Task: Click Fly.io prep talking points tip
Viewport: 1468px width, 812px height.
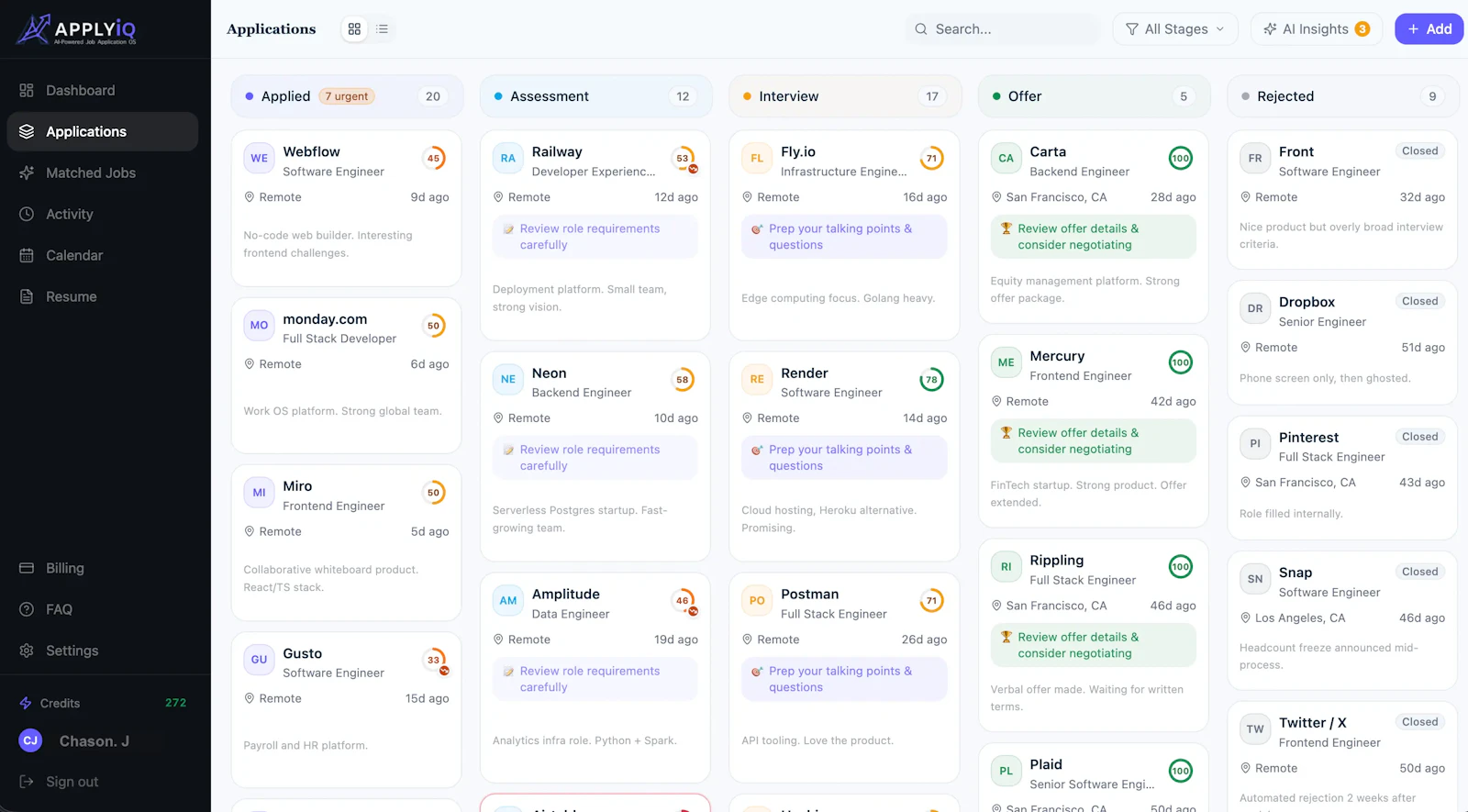Action: 844,237
